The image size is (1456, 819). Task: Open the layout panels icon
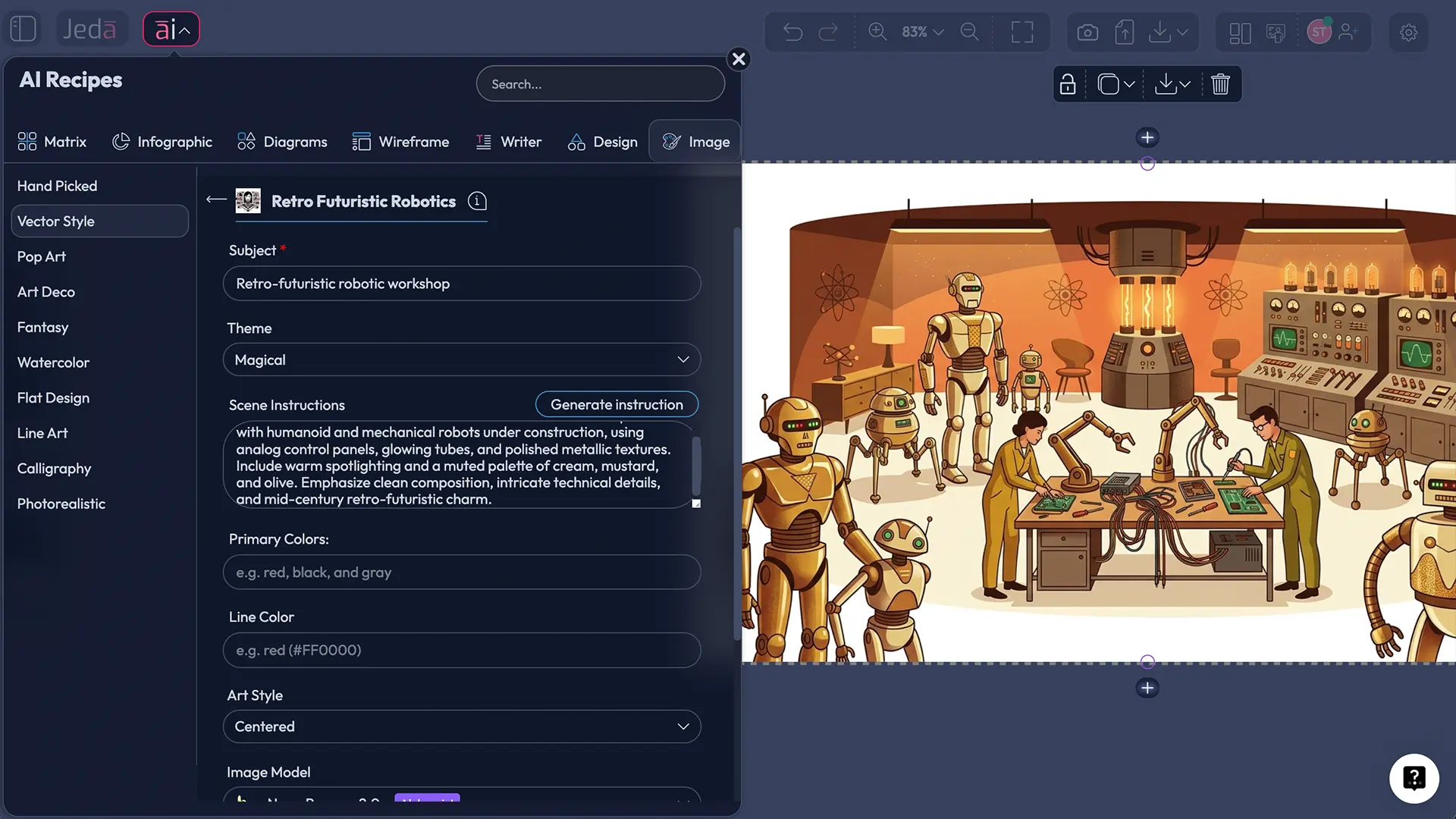point(1240,33)
